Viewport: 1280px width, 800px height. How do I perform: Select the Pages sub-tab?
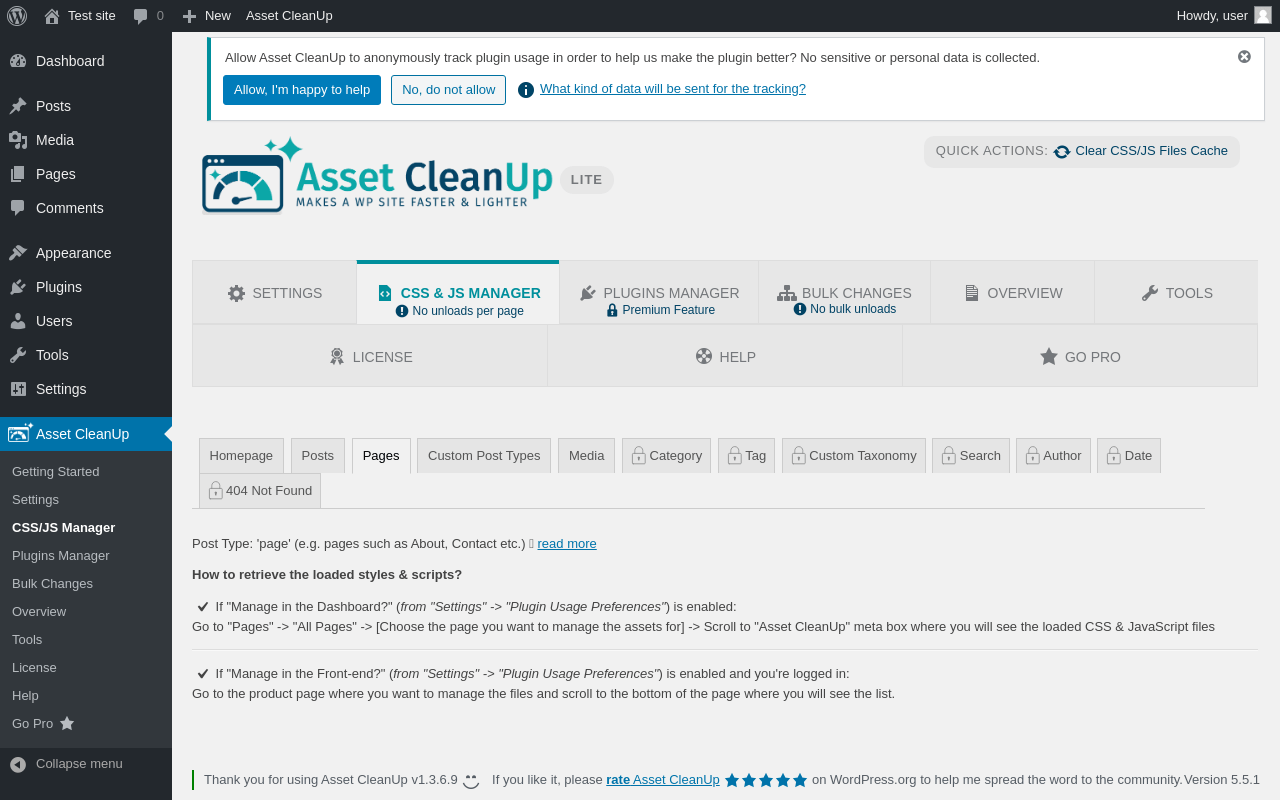tap(381, 456)
